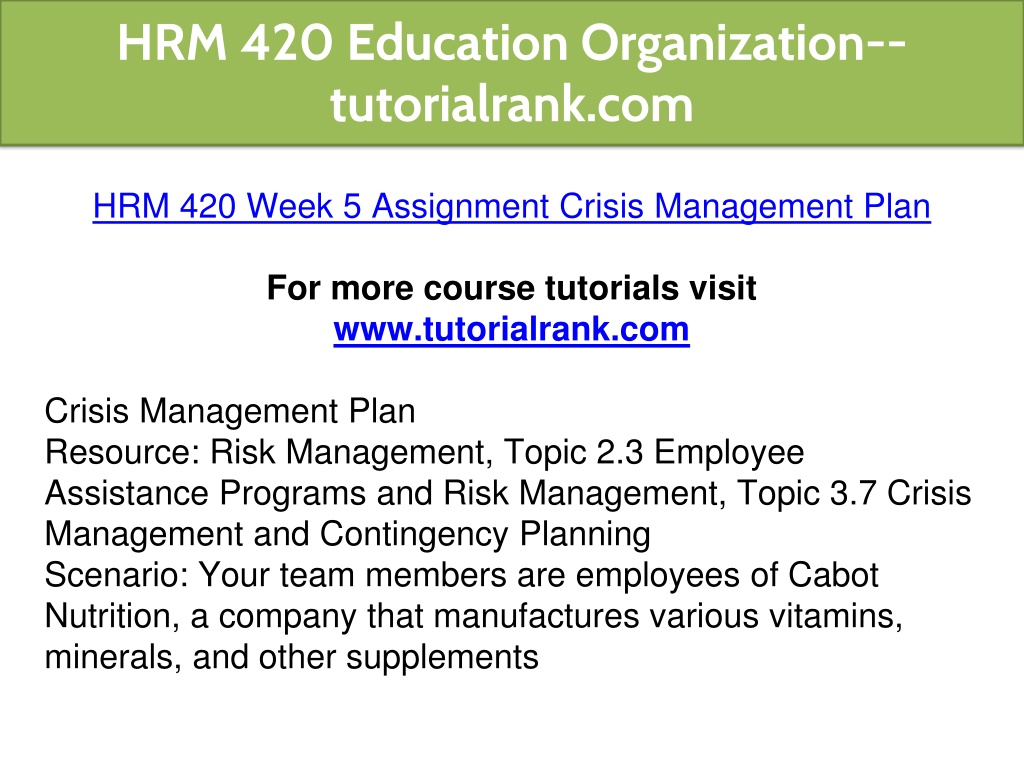Select the 'For more course tutorials visit' text
Viewport: 1024px width, 768px height.
pyautogui.click(x=511, y=288)
